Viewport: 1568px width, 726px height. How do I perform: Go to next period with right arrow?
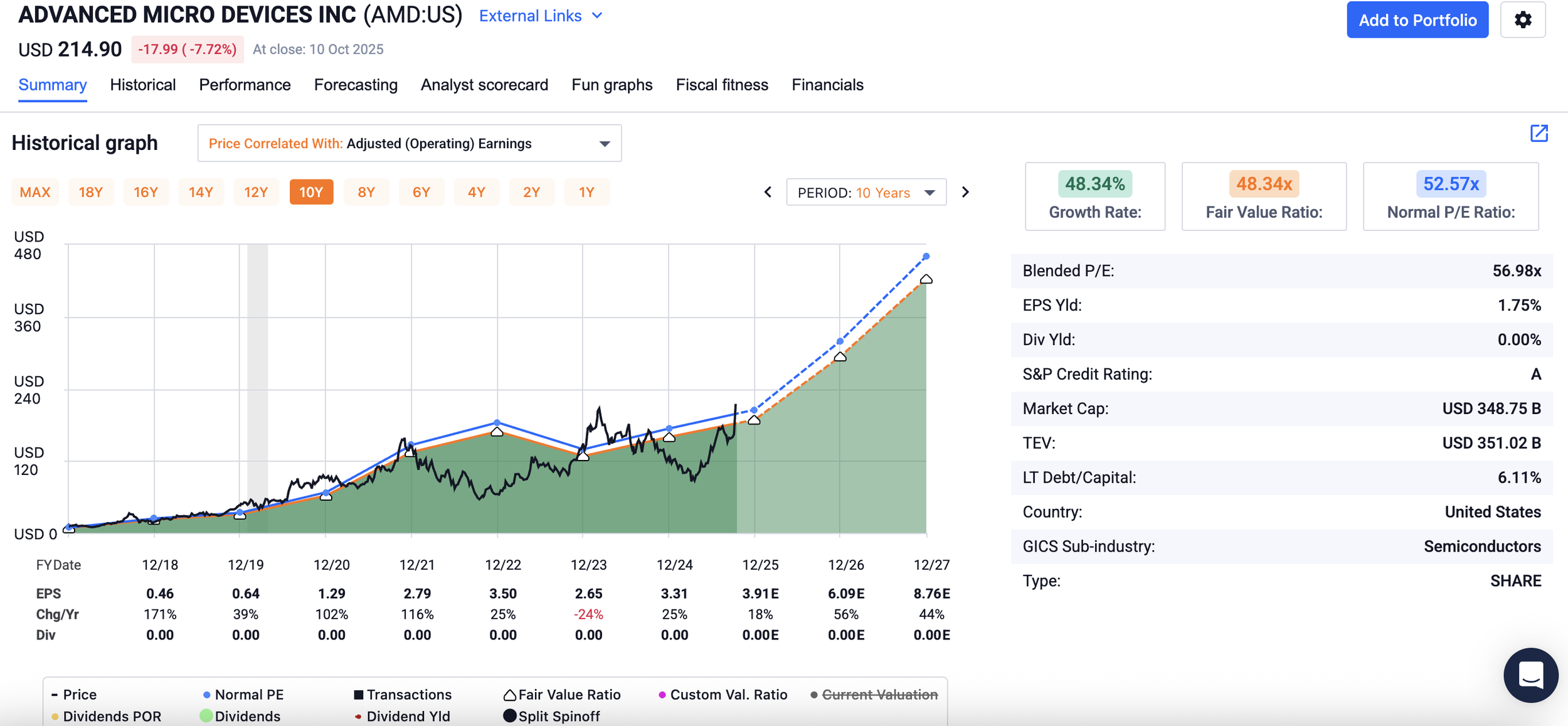point(965,192)
